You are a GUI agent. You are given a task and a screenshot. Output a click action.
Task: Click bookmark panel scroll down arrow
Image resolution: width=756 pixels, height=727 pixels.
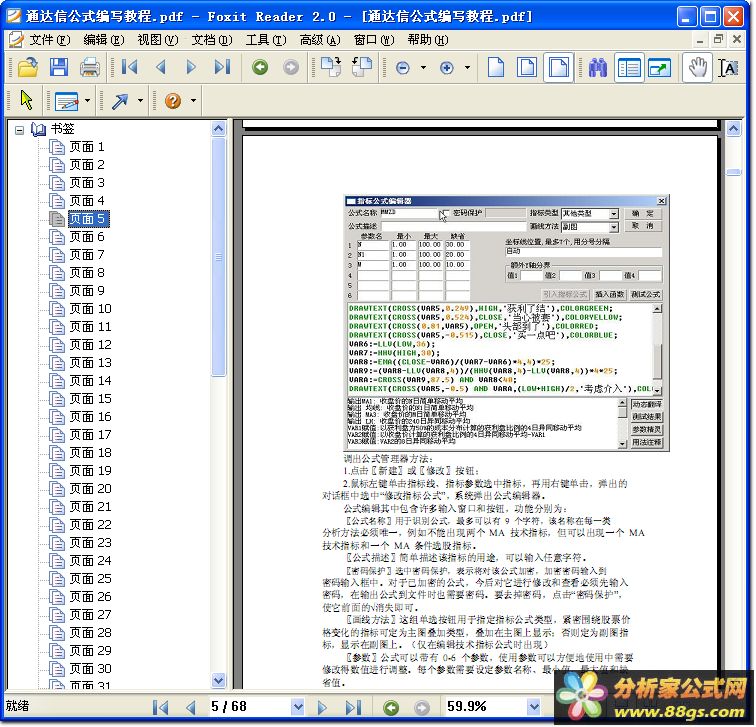pos(219,681)
